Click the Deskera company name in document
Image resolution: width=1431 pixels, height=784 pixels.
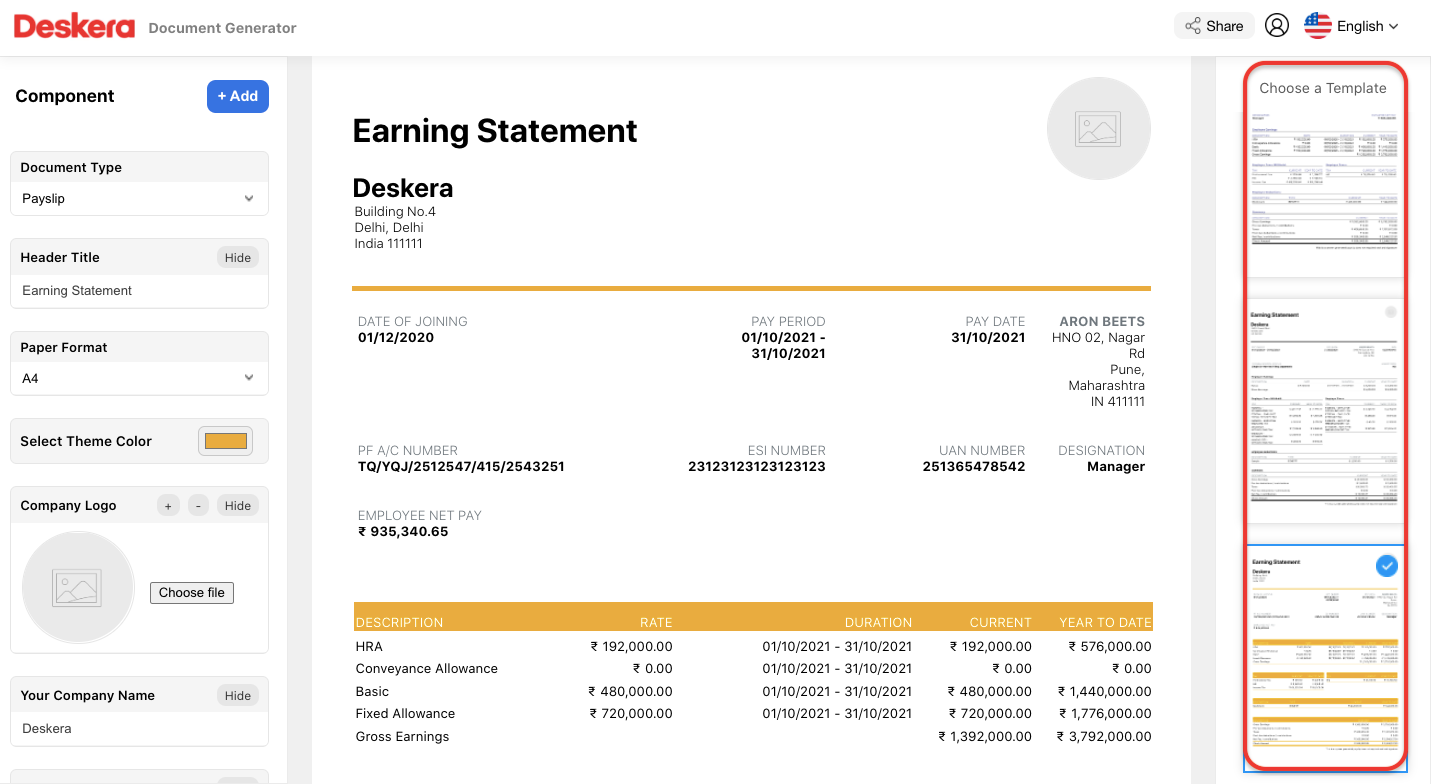pyautogui.click(x=403, y=188)
